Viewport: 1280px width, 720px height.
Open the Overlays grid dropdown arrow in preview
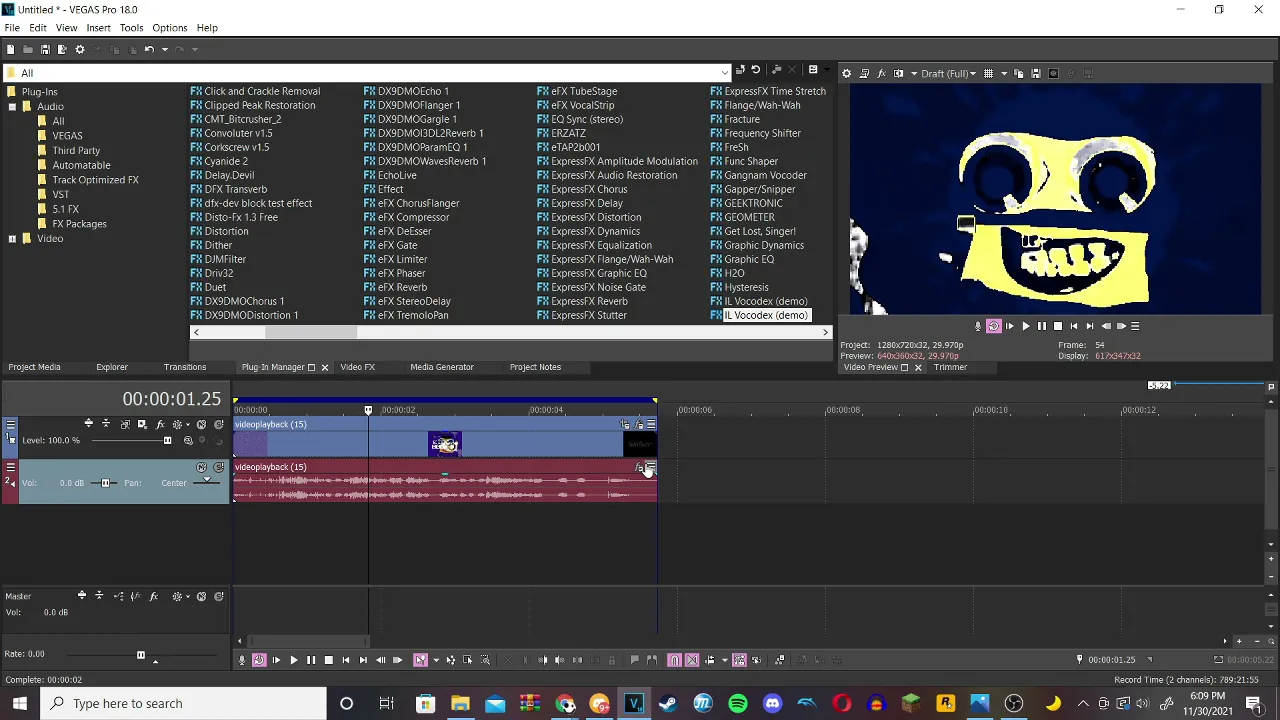tap(1004, 73)
